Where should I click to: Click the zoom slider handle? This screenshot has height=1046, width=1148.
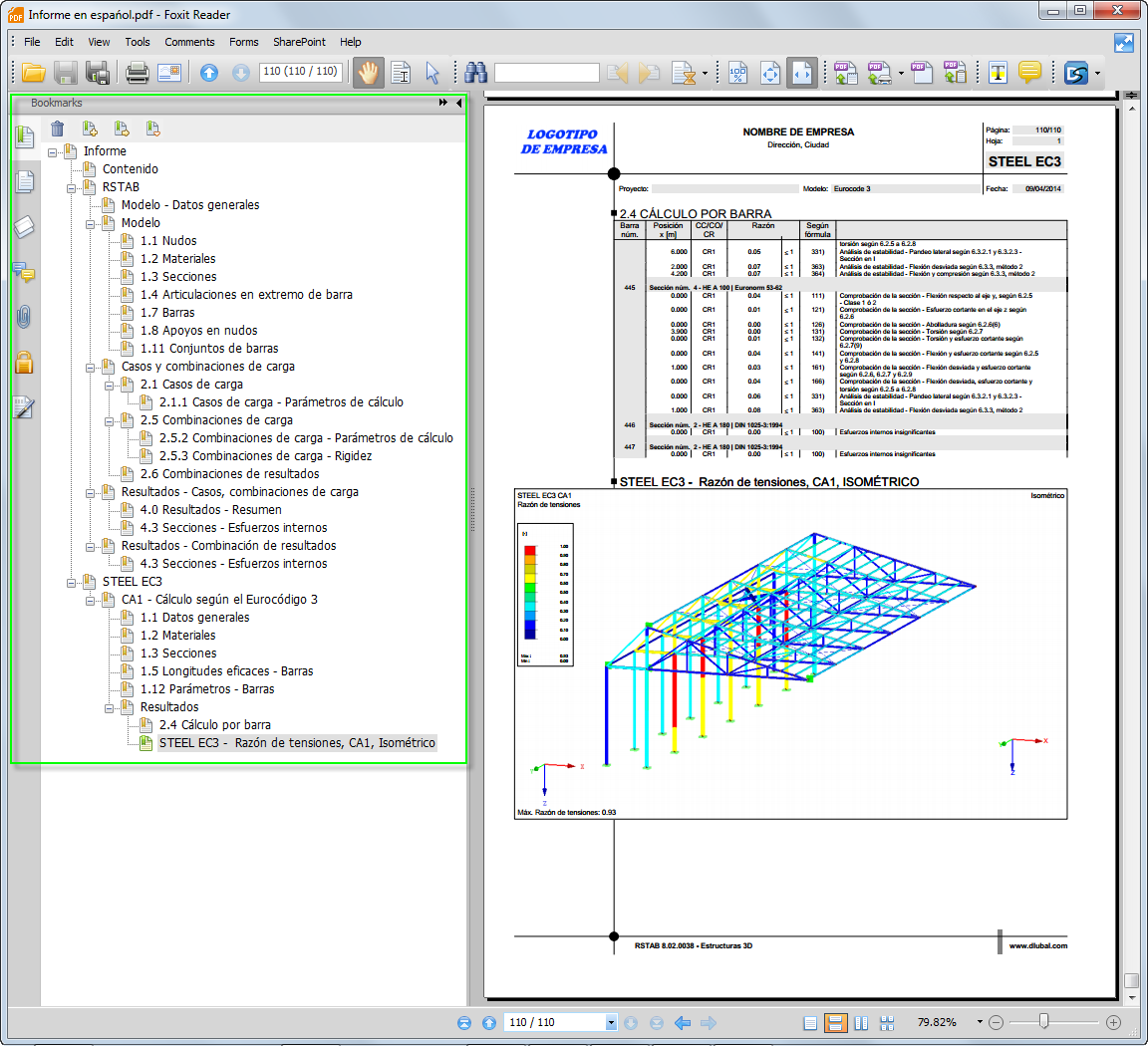(1044, 1021)
